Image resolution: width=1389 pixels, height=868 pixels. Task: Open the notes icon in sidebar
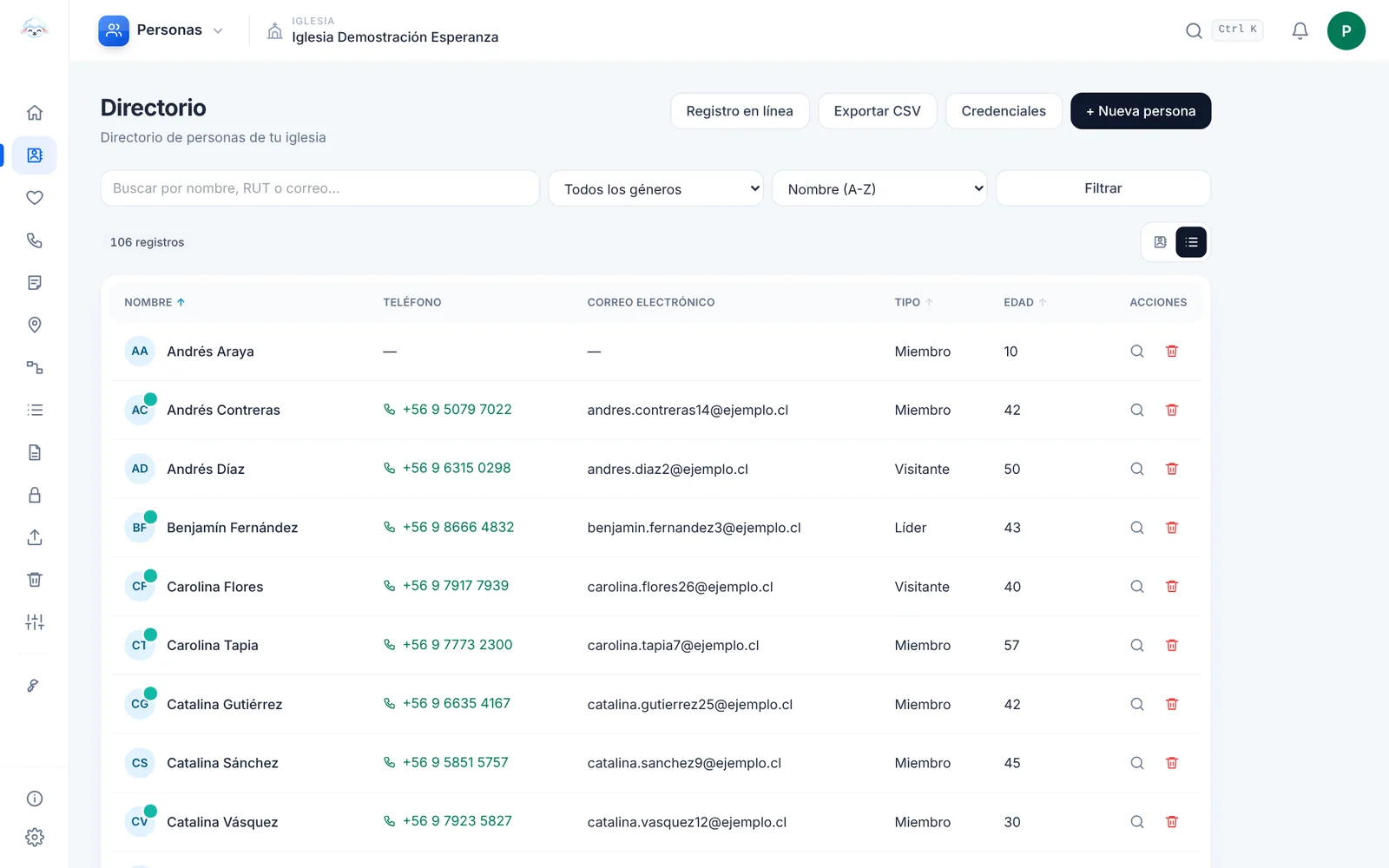point(35,283)
